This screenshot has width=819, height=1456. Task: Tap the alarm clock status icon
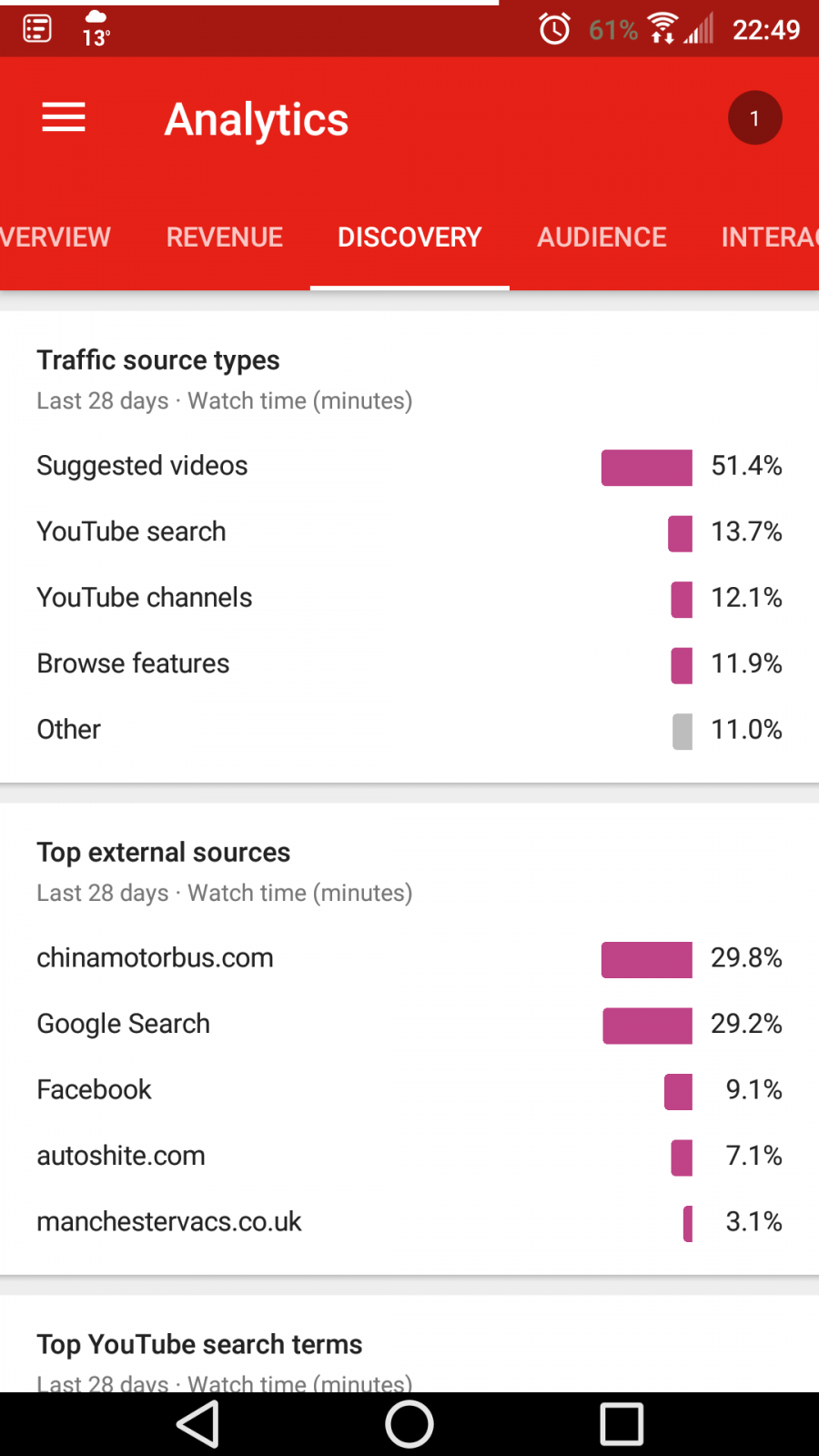click(x=554, y=29)
